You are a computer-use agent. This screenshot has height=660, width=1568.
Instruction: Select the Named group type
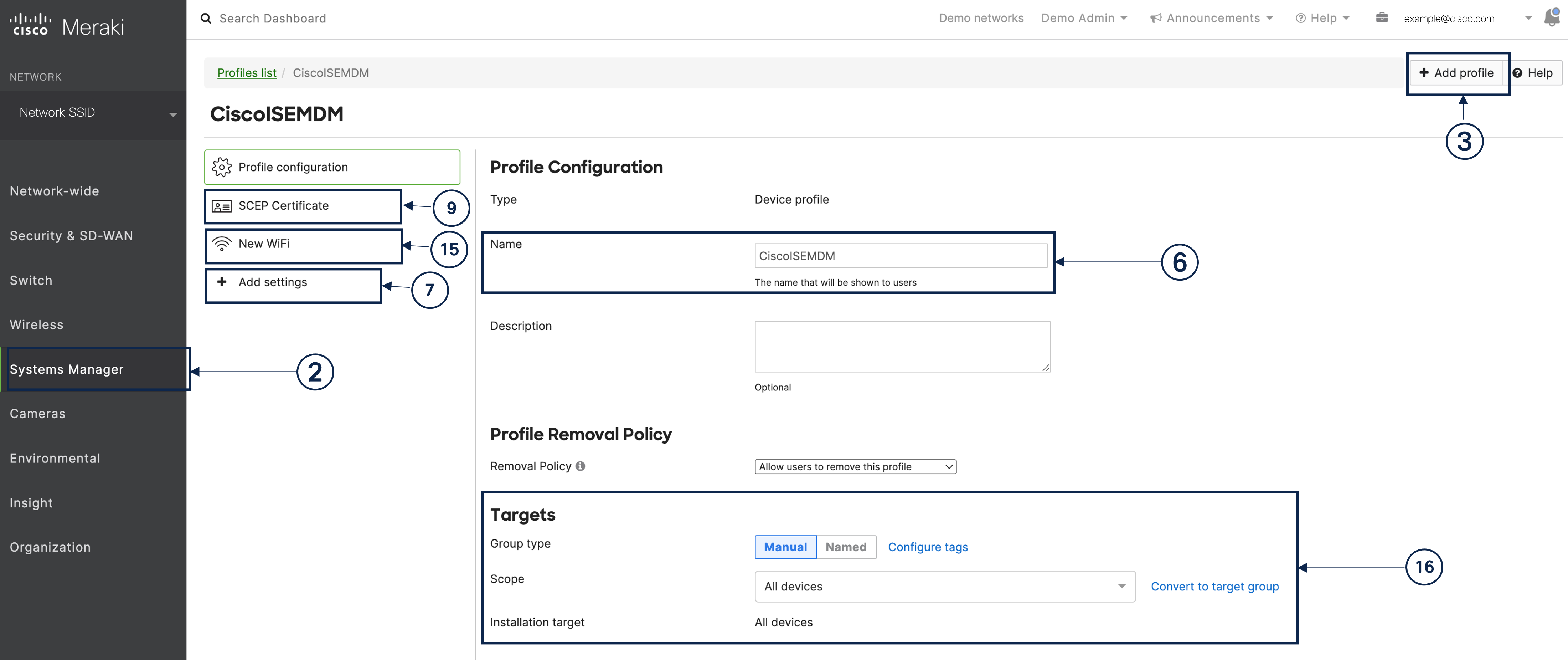(x=846, y=547)
